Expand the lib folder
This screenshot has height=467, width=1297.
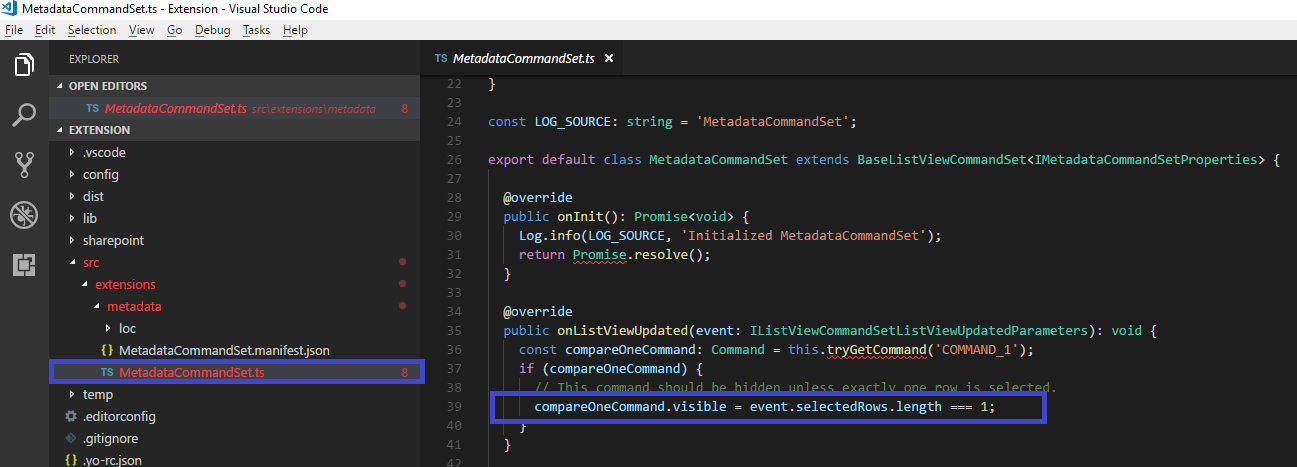(x=90, y=219)
